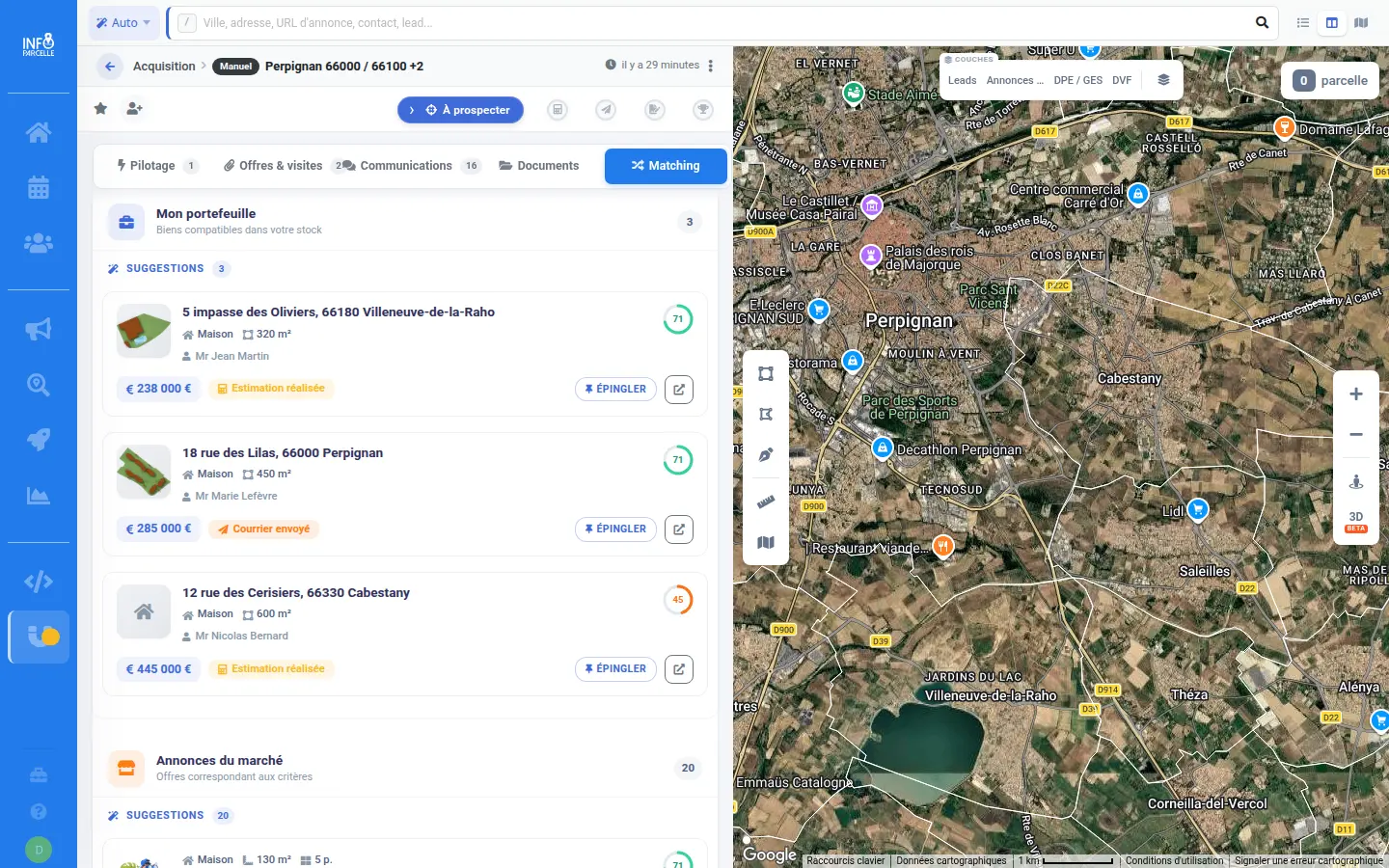The image size is (1389, 868).
Task: Pin the 12 rue des Cerisiers property
Action: coord(615,668)
